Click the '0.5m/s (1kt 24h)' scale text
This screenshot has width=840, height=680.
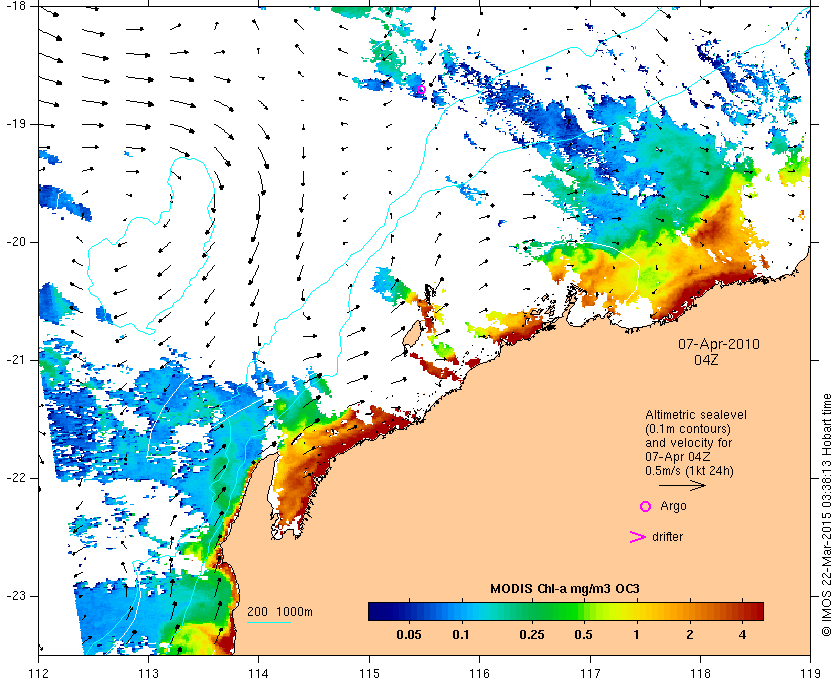pyautogui.click(x=689, y=471)
